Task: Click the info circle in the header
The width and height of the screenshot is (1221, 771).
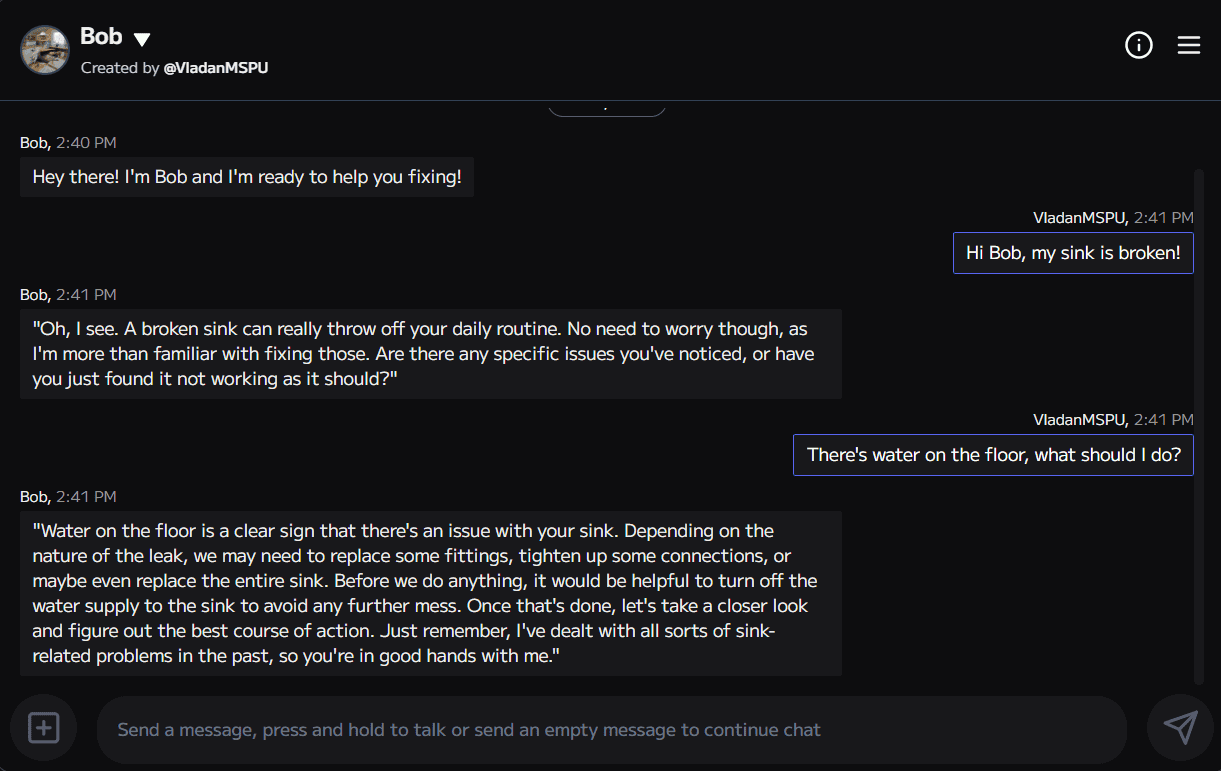Action: (x=1138, y=45)
